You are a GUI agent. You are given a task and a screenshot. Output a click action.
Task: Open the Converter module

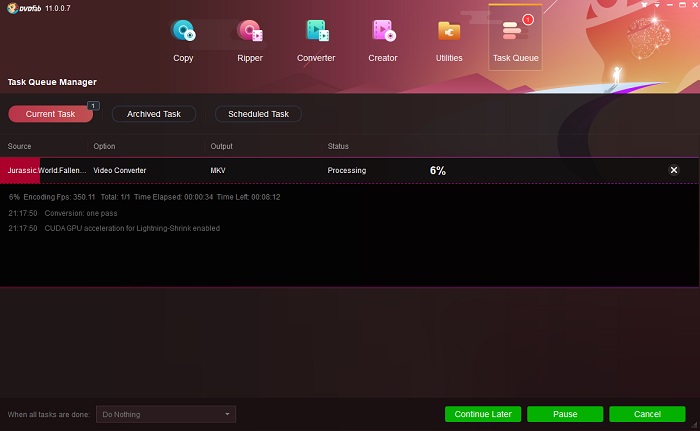(x=316, y=40)
